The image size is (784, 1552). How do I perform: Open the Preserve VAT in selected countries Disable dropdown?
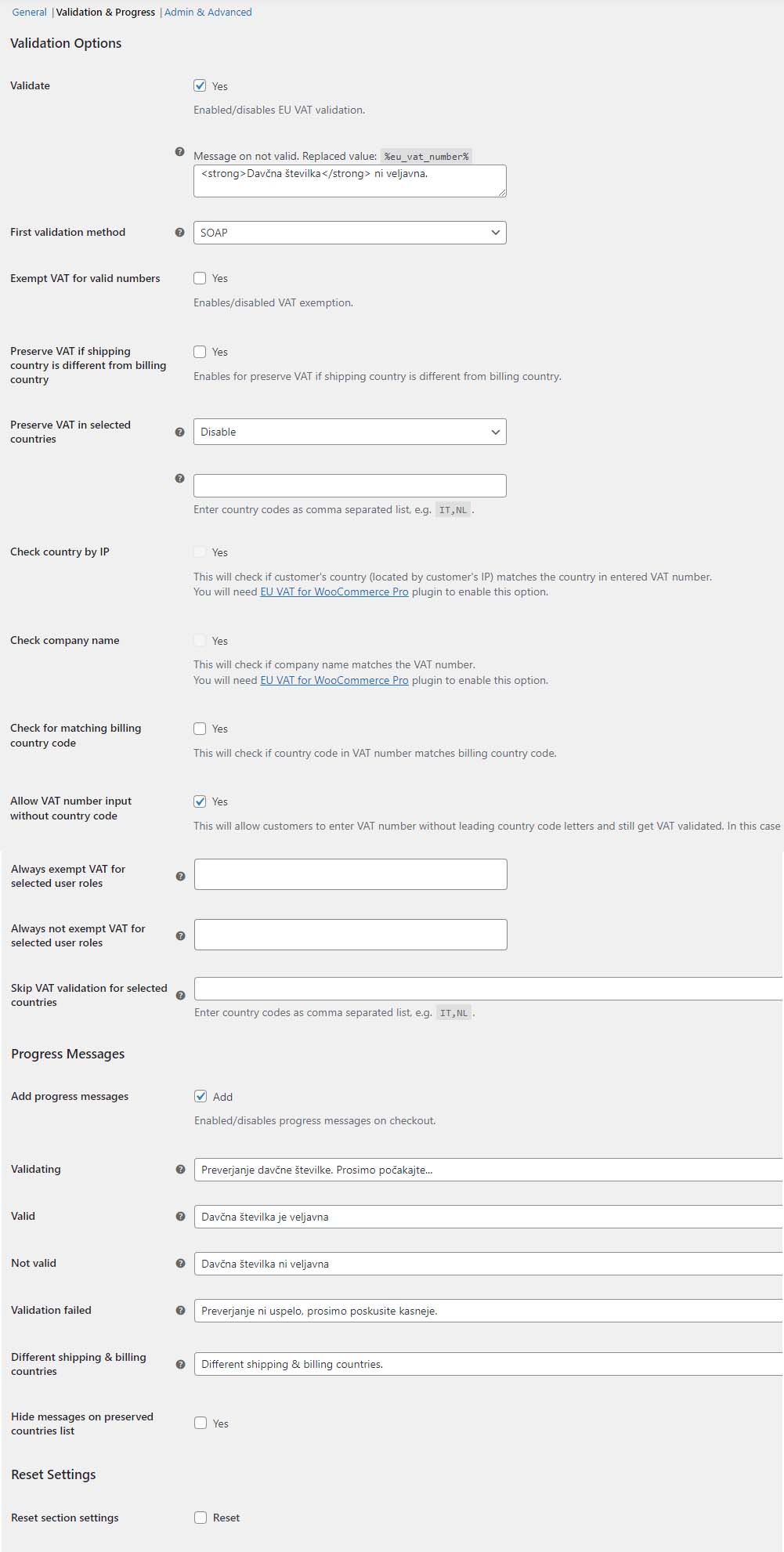coord(349,432)
